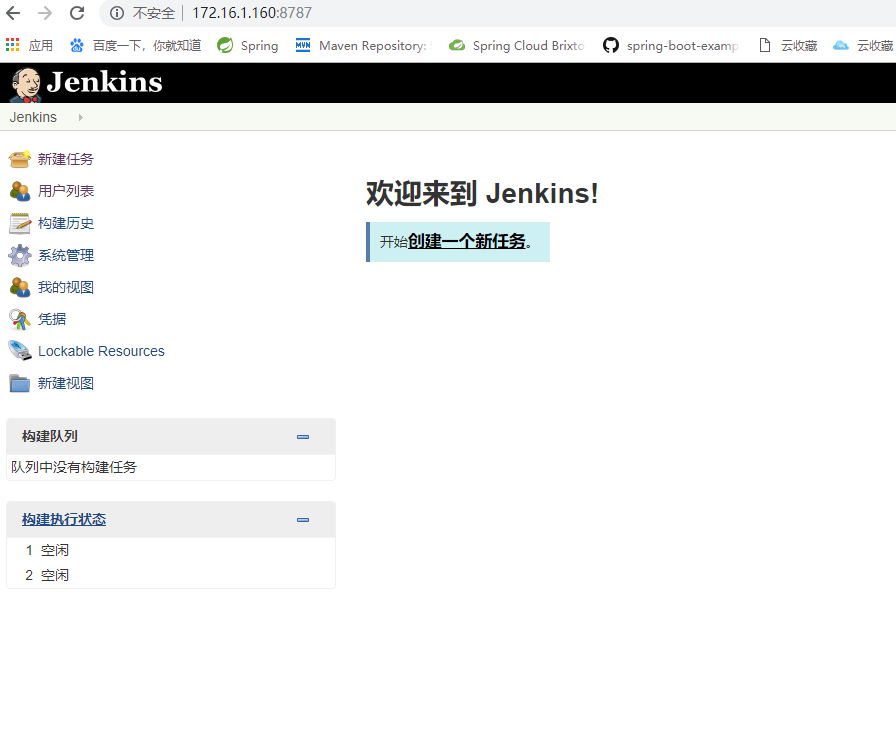Image resolution: width=896 pixels, height=732 pixels.
Task: Open the 凭据 menu link
Action: 52,319
